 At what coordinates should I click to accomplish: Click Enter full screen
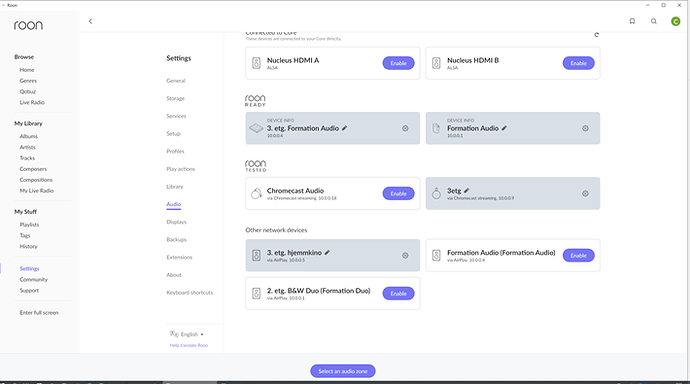tap(39, 313)
